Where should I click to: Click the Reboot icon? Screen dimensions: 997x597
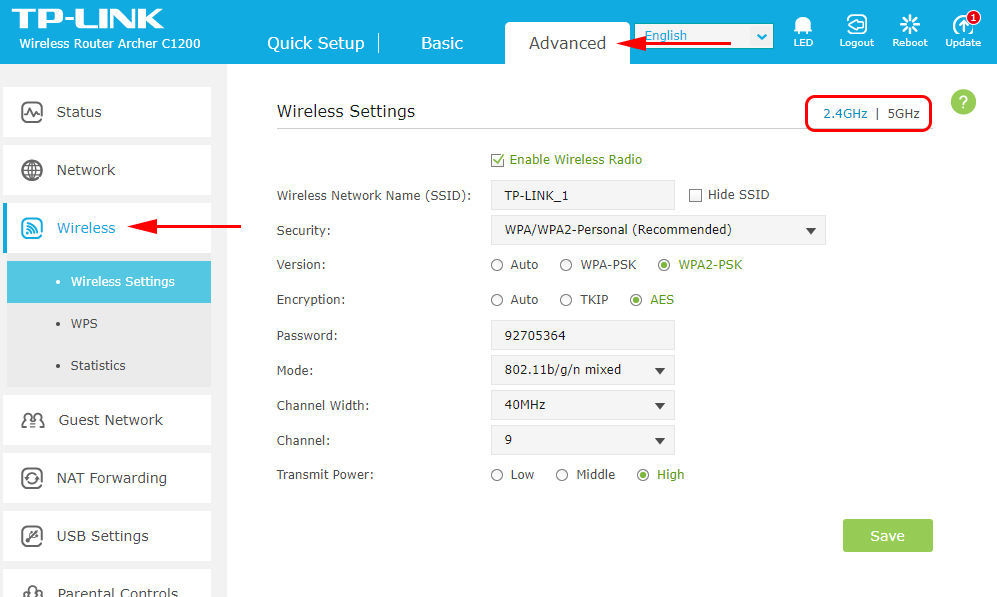(x=909, y=27)
